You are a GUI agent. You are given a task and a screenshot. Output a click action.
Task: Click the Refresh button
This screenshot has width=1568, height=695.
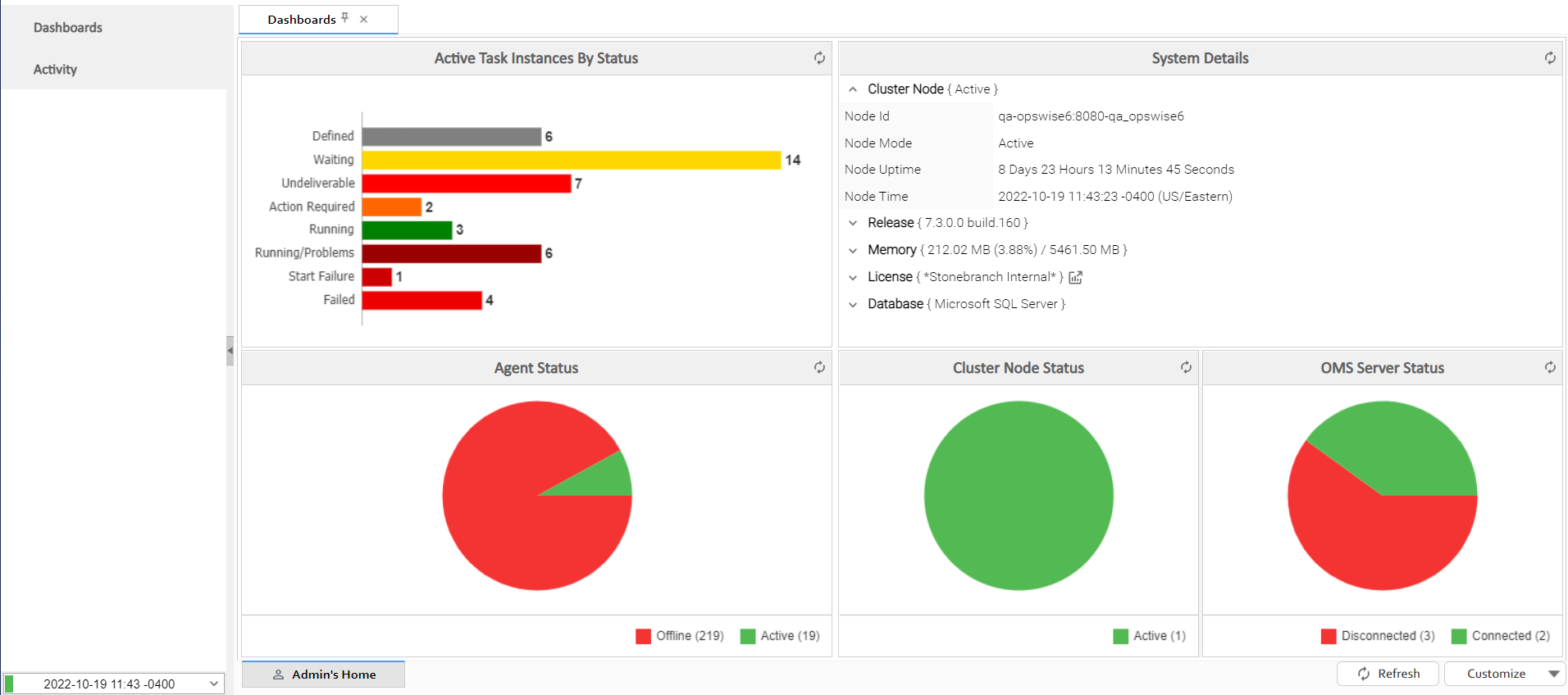pos(1388,674)
